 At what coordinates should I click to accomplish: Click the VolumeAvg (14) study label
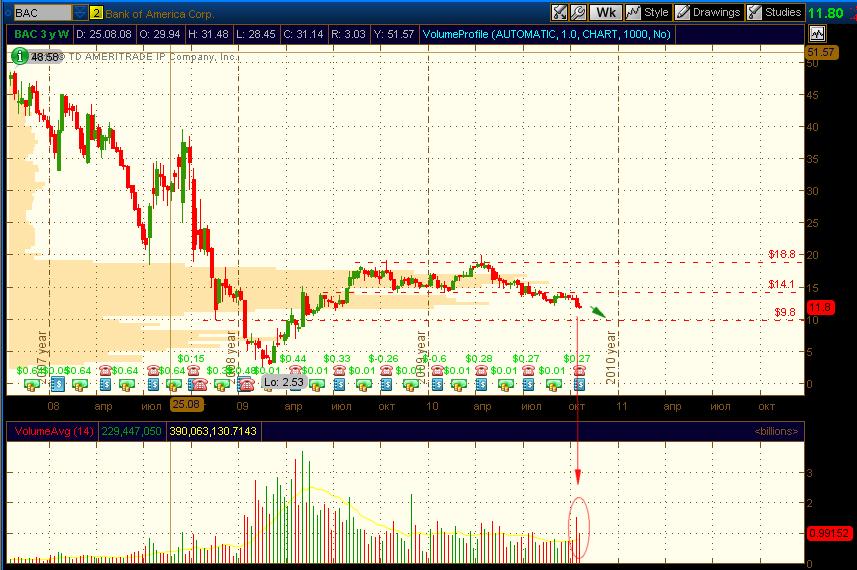52,431
